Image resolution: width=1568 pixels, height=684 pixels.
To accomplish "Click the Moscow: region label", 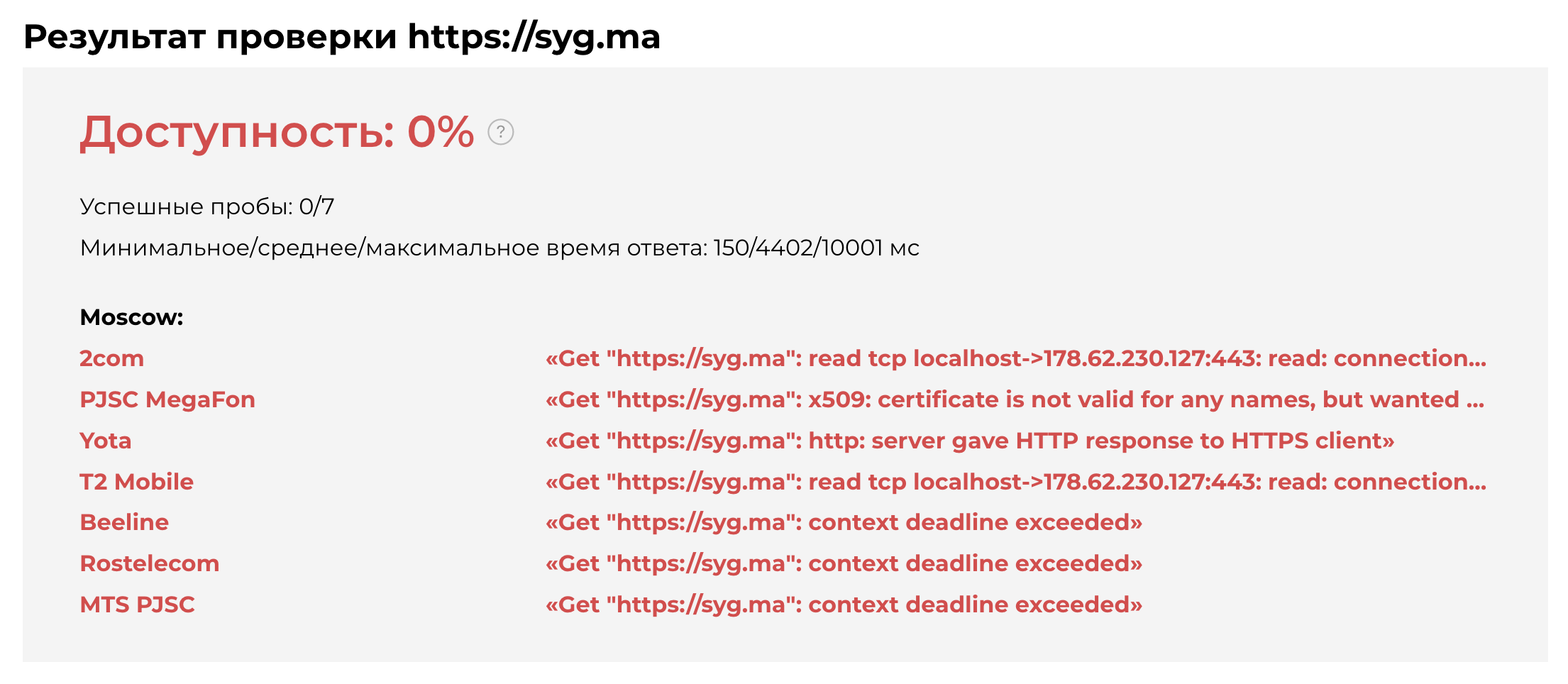I will [131, 317].
